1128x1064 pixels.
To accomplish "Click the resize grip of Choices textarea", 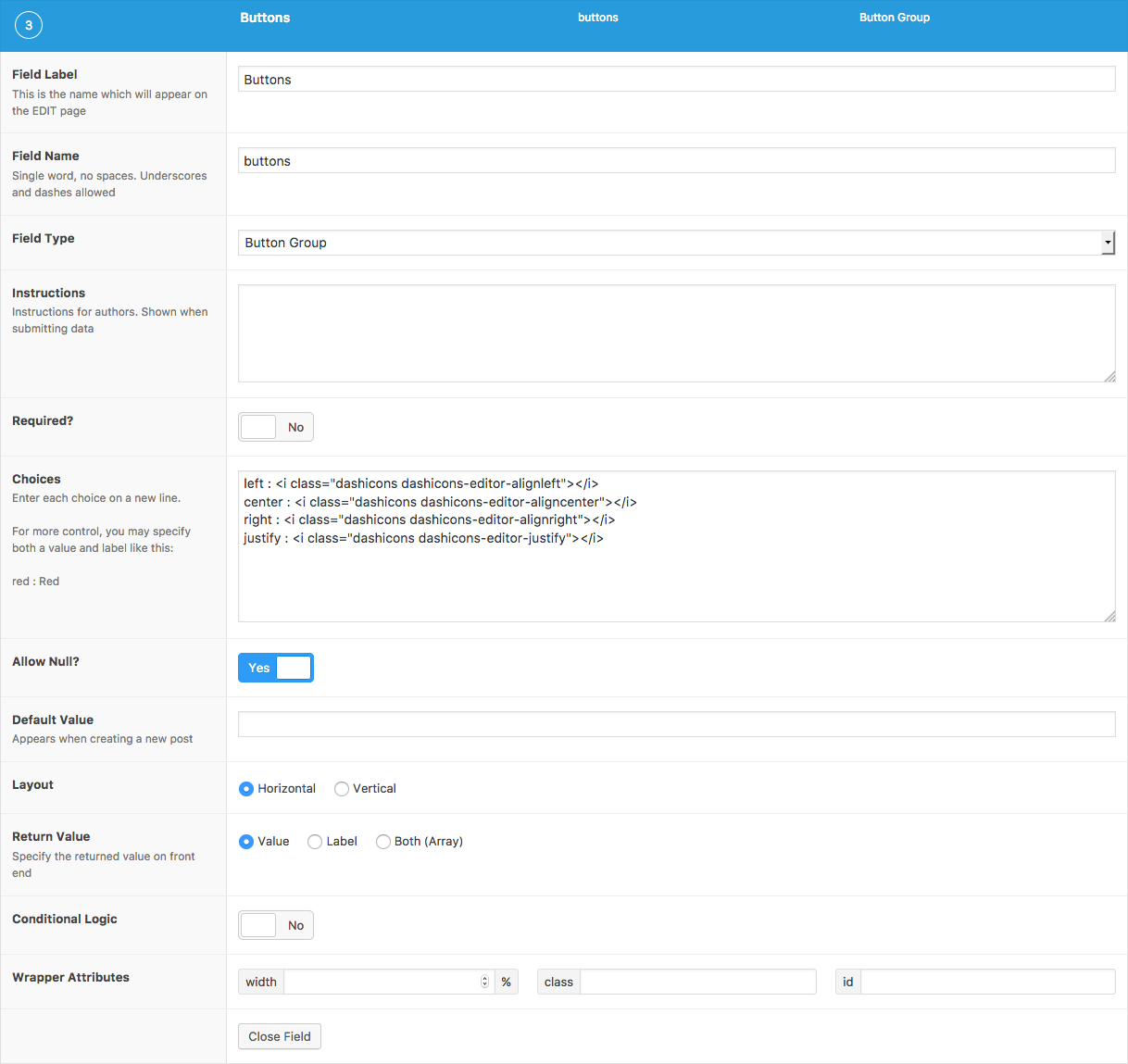I will coord(1109,616).
